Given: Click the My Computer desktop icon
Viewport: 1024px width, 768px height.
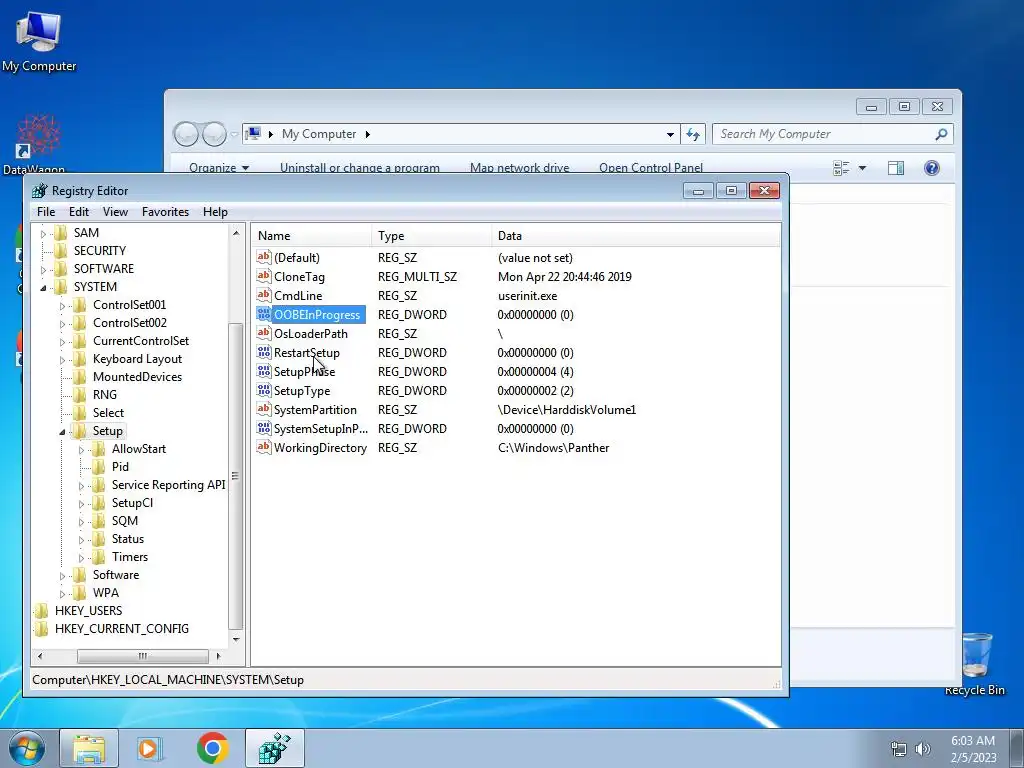Looking at the screenshot, I should [x=39, y=40].
